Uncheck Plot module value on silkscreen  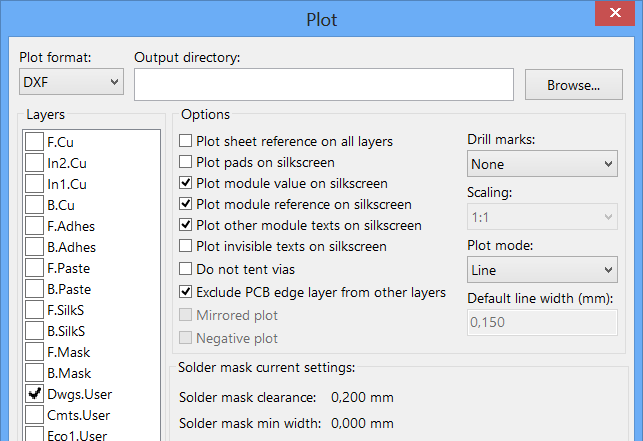(x=186, y=183)
